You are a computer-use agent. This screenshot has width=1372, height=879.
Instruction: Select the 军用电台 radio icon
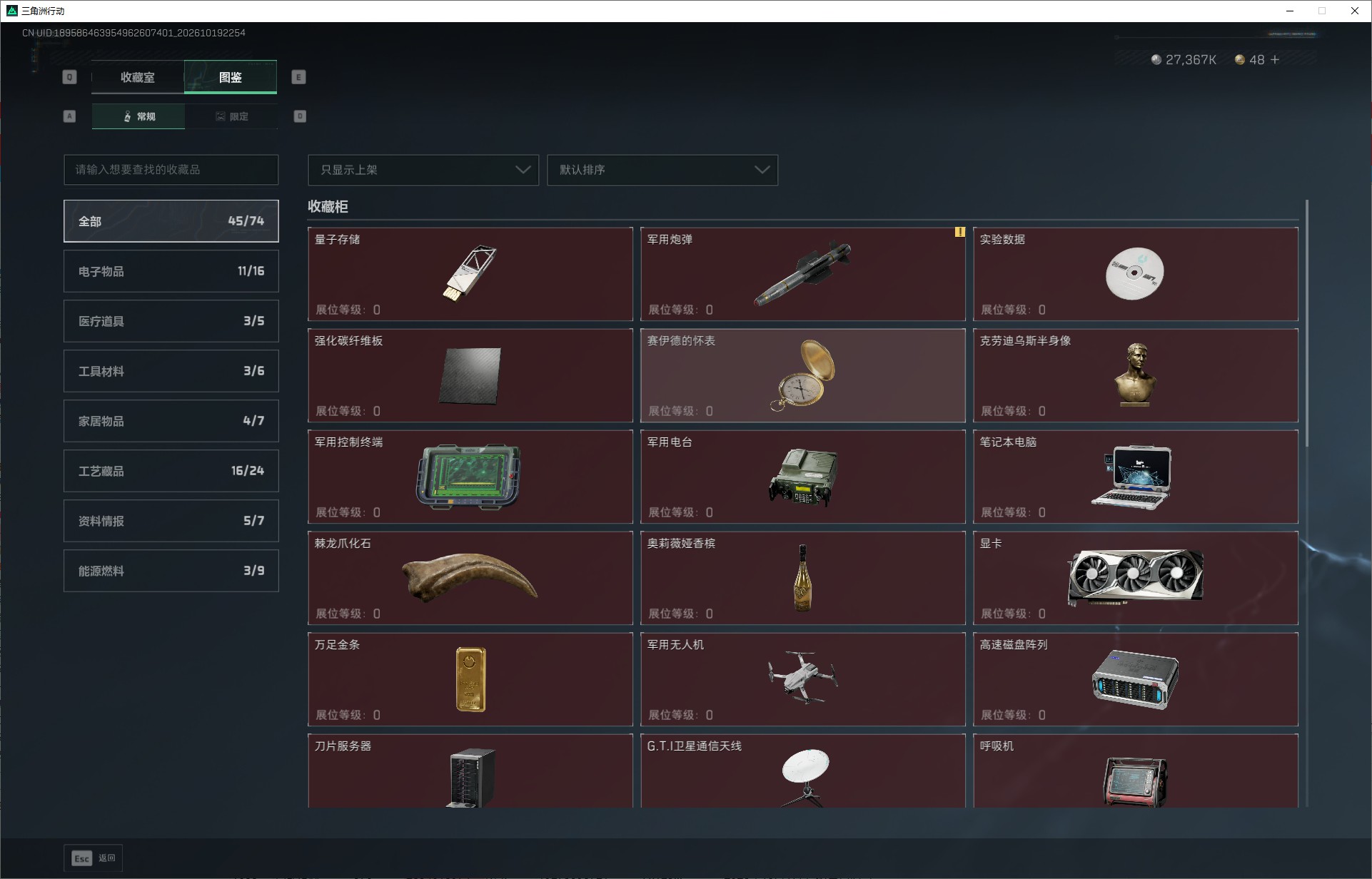(803, 477)
